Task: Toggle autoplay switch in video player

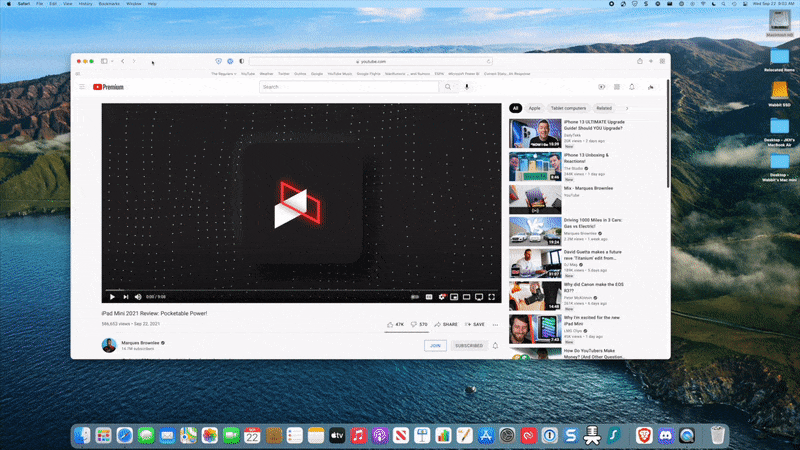Action: (x=415, y=297)
